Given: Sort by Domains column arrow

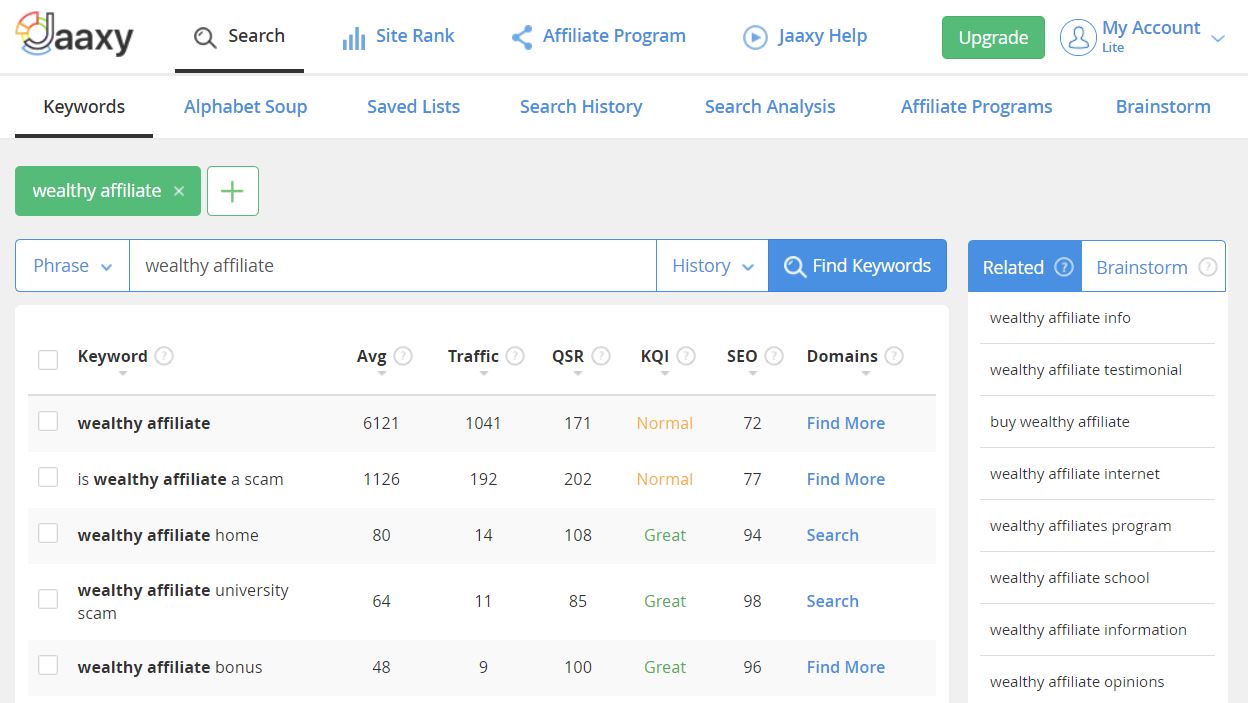Looking at the screenshot, I should (x=866, y=374).
